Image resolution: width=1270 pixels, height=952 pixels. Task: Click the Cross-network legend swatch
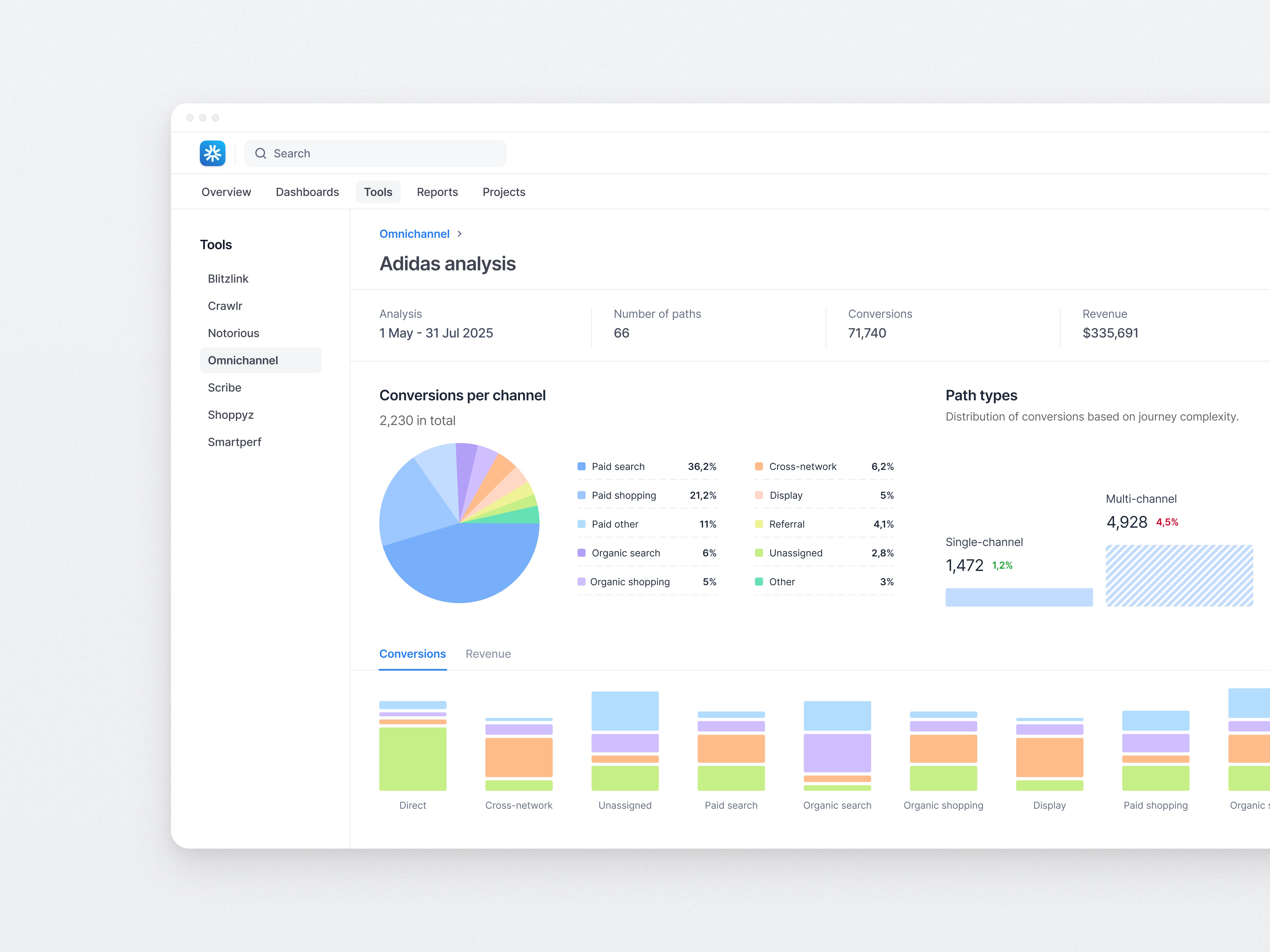coord(759,466)
